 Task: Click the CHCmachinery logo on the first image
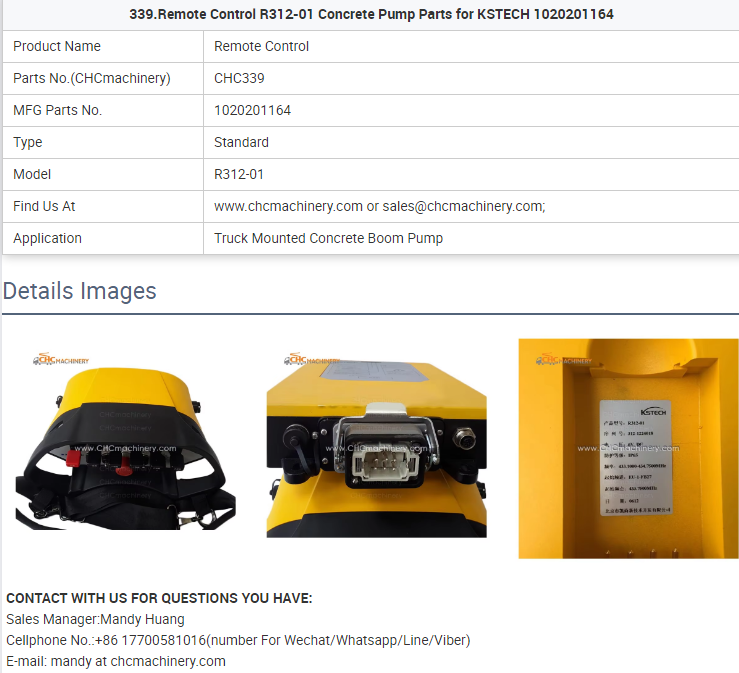pyautogui.click(x=61, y=360)
